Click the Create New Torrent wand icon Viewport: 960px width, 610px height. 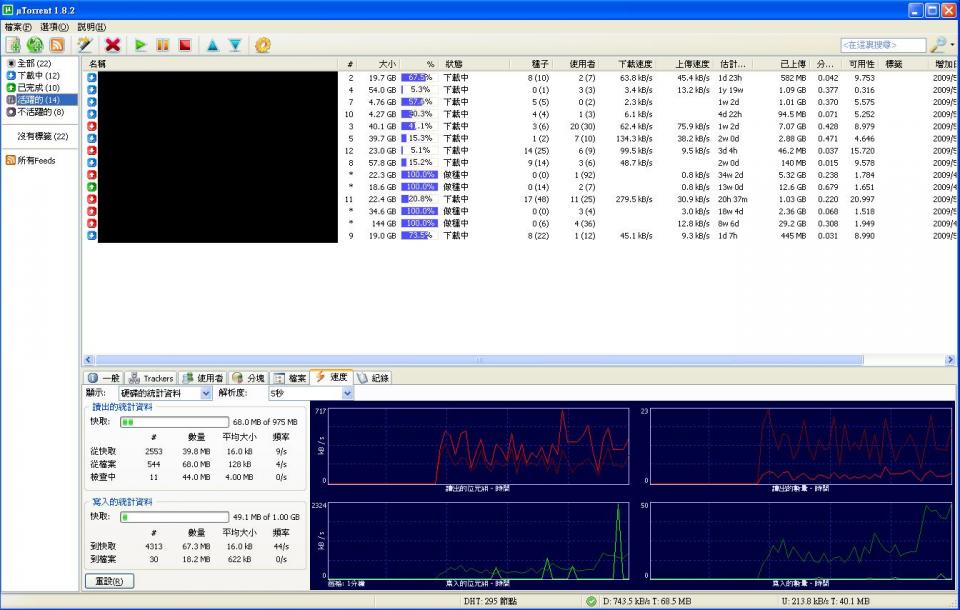point(85,45)
